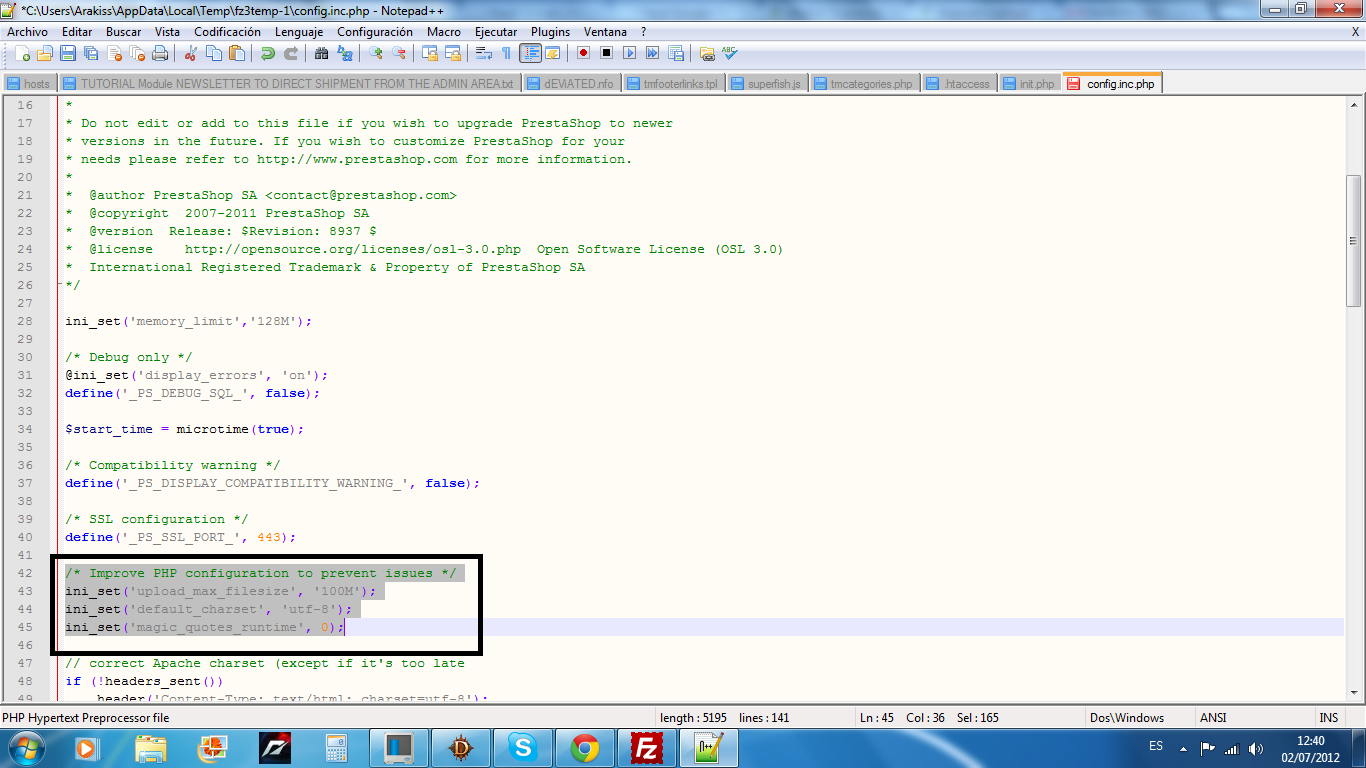The height and width of the screenshot is (768, 1366).
Task: Click the Open file toolbar icon
Action: [x=44, y=53]
